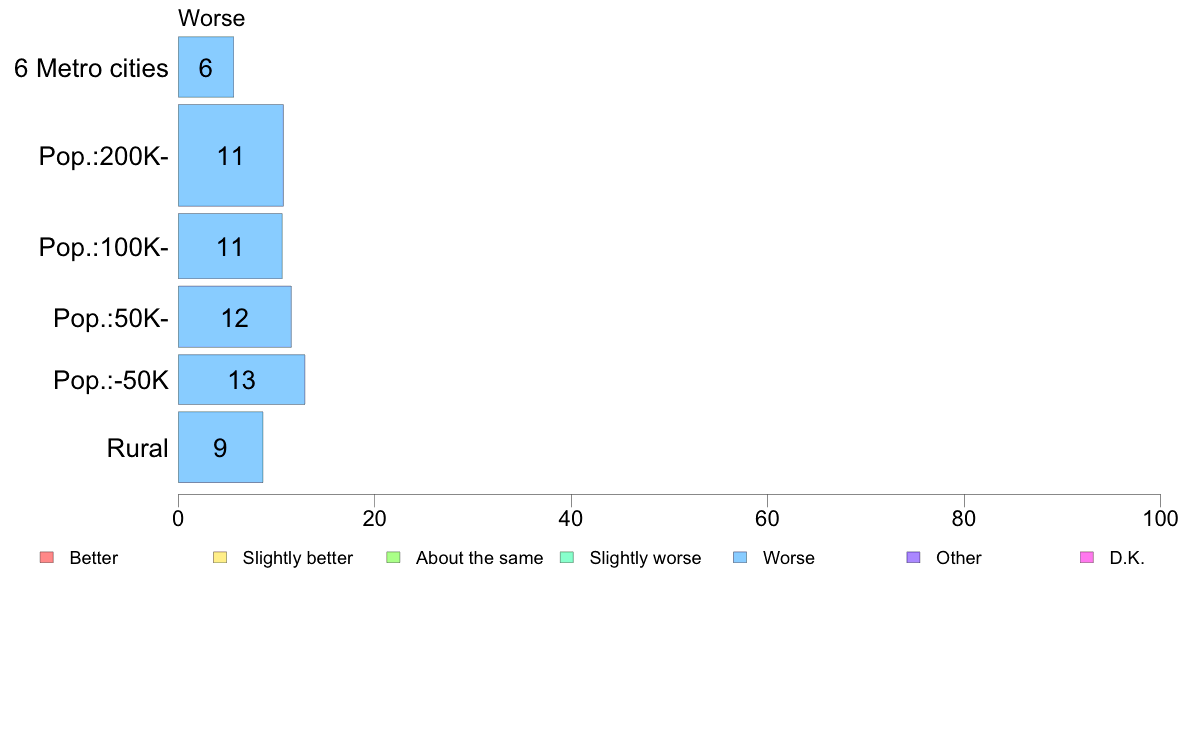Screen dimensions: 1188x736
Task: Click the Rural category label
Action: (137, 448)
